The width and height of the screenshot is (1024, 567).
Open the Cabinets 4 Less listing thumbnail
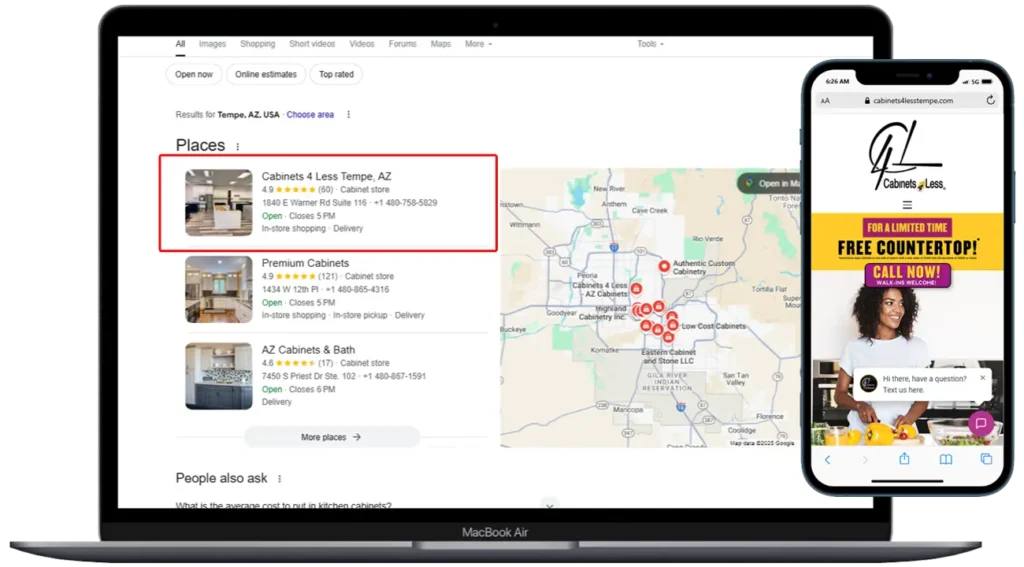tap(219, 203)
